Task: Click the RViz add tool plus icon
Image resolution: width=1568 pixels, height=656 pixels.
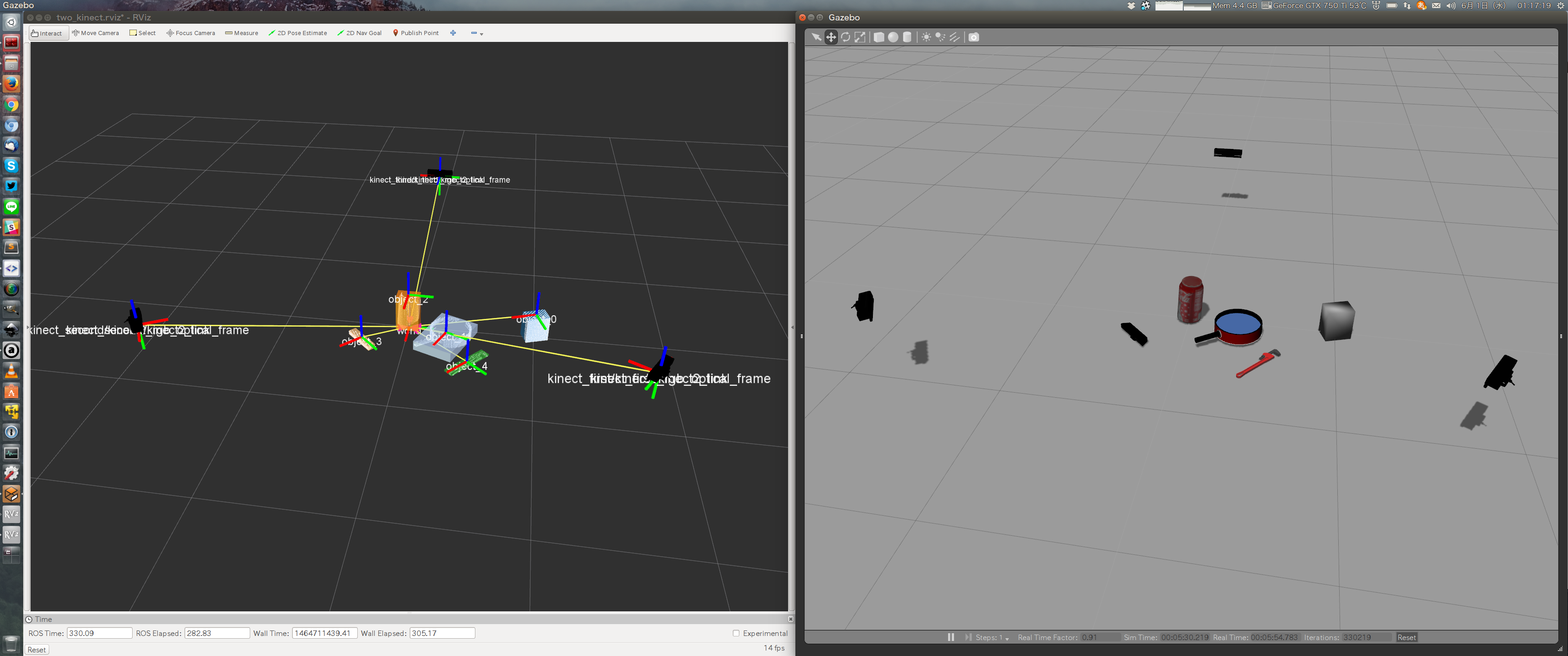Action: click(453, 33)
